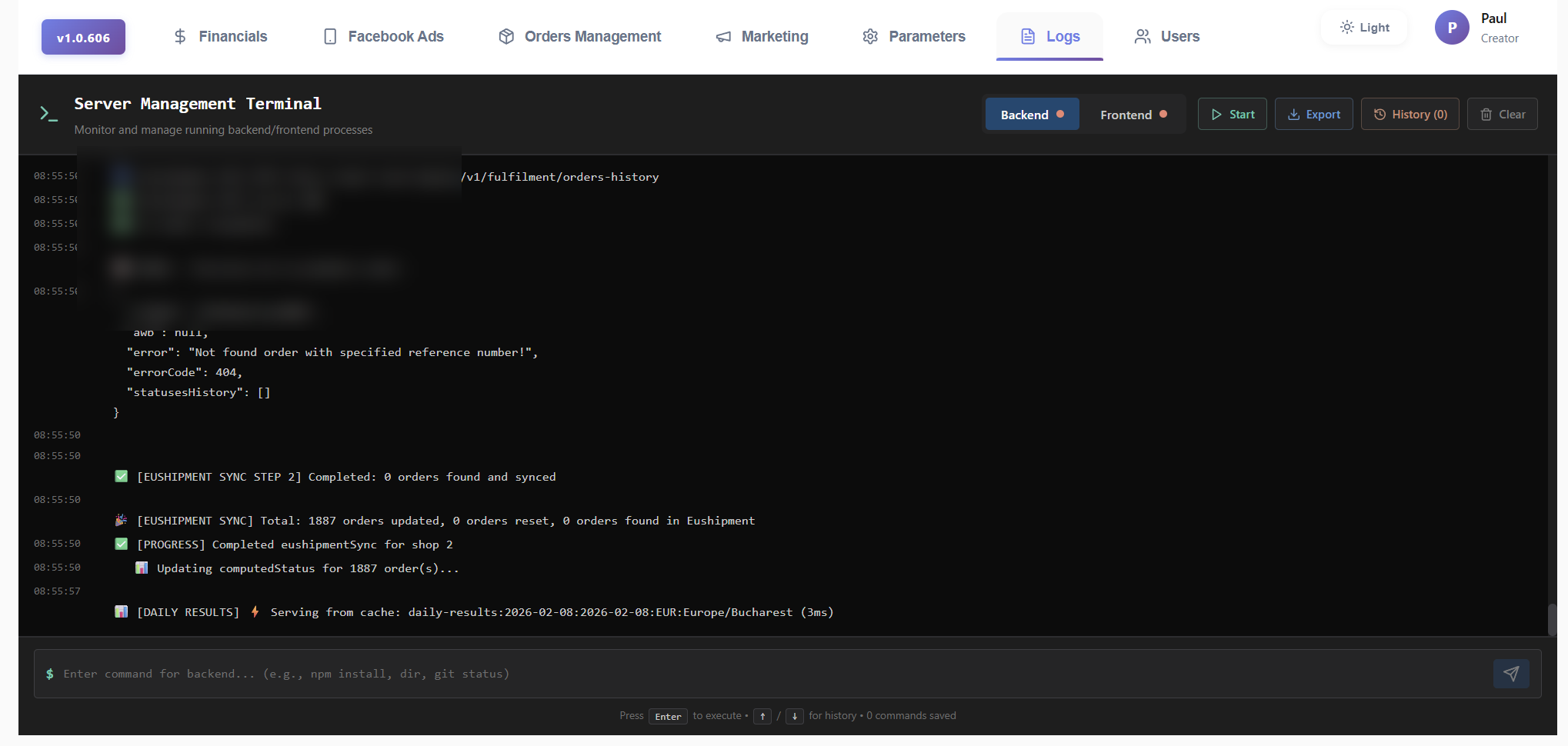
Task: Click the Clear button
Action: point(1502,114)
